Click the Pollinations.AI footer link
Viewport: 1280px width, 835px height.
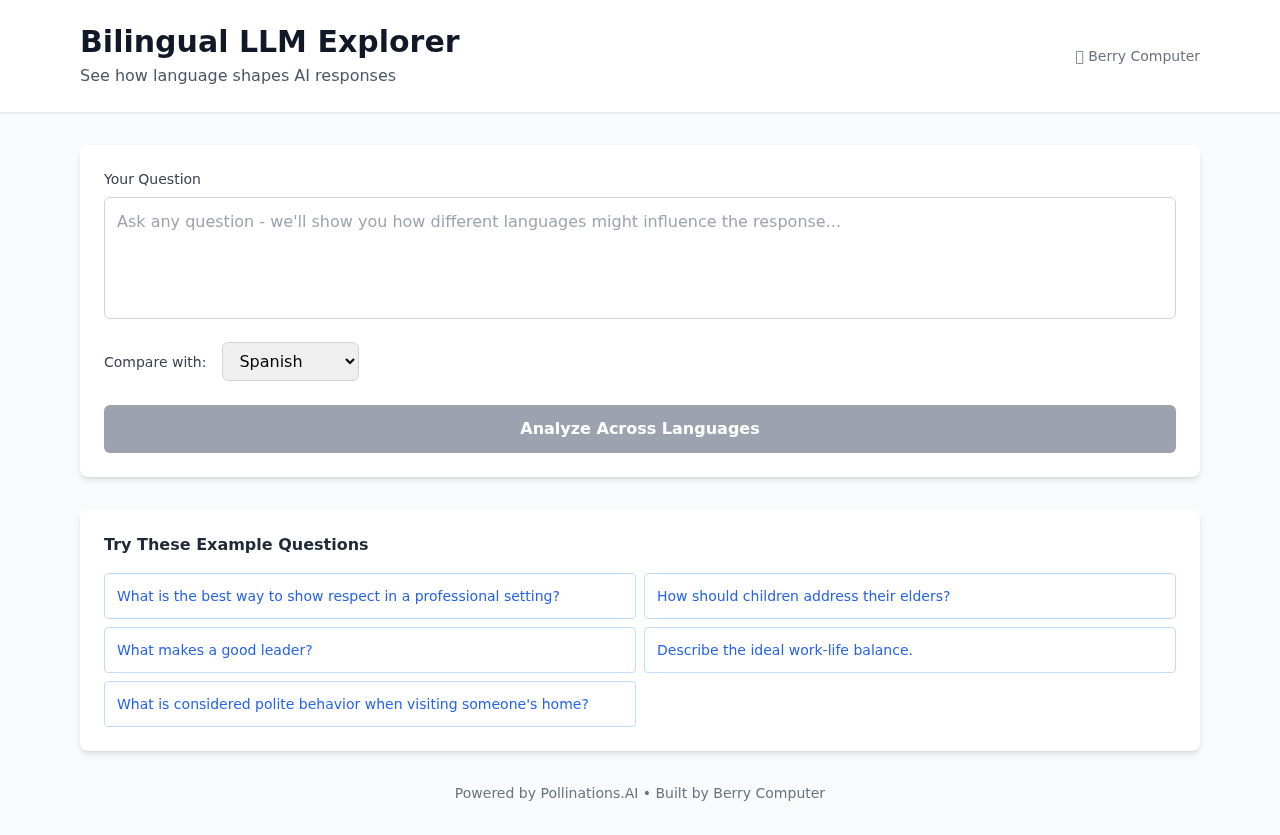tap(589, 792)
